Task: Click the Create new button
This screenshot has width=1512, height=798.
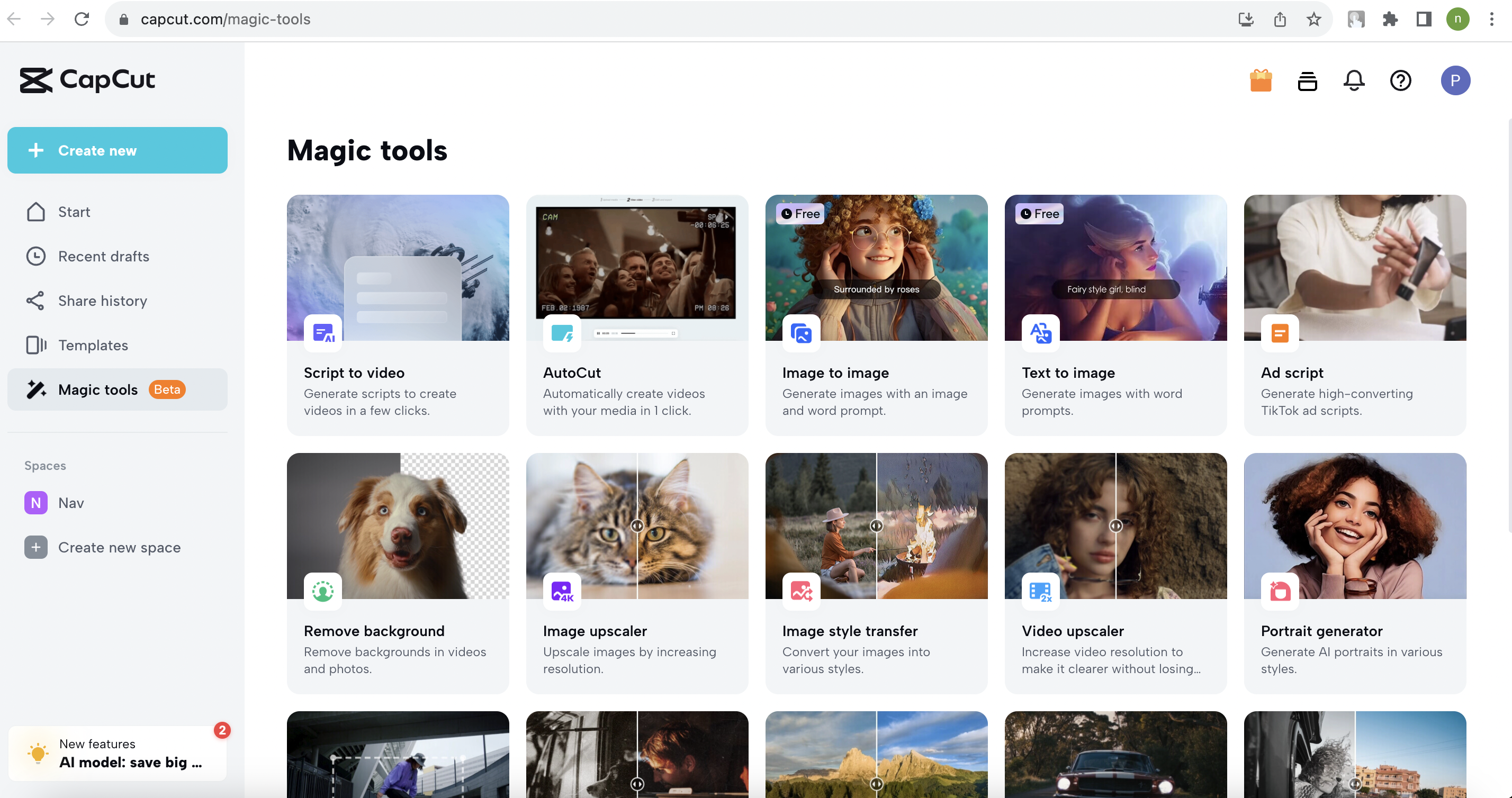Action: pos(118,150)
